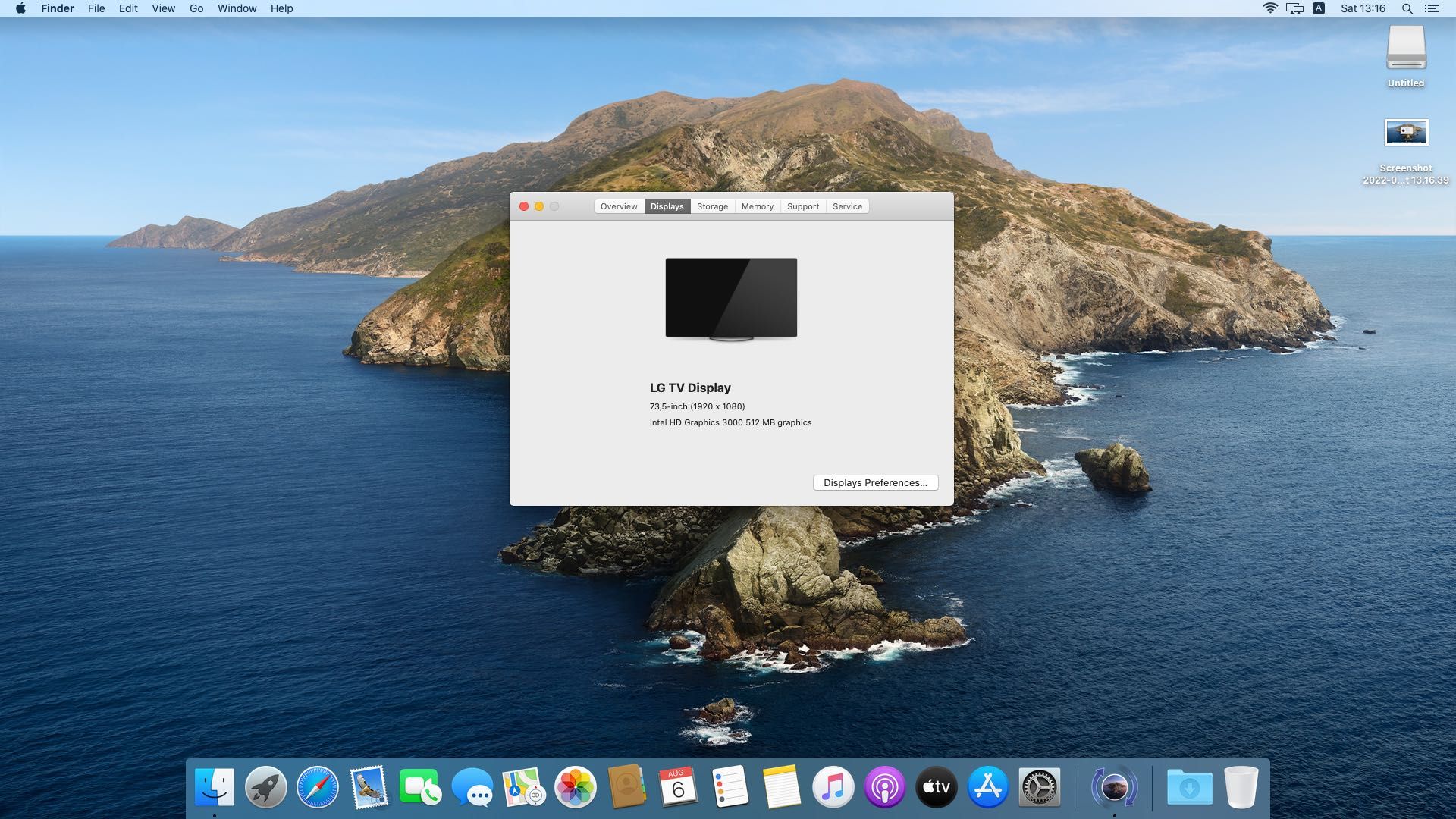Minimize the About This Mac window

[x=539, y=206]
